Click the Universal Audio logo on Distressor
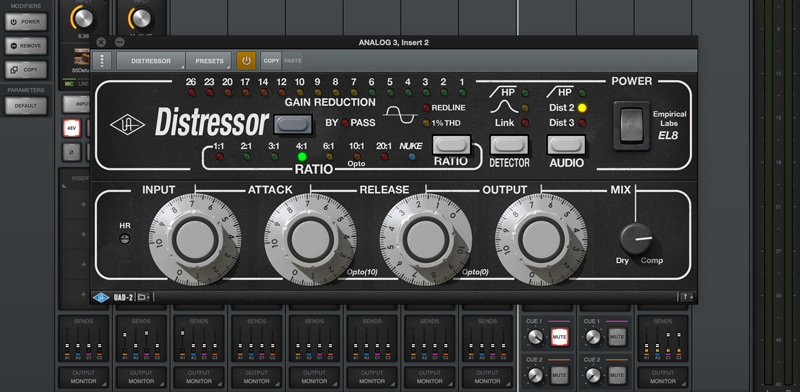Screen dimensions: 800x392 click(128, 125)
